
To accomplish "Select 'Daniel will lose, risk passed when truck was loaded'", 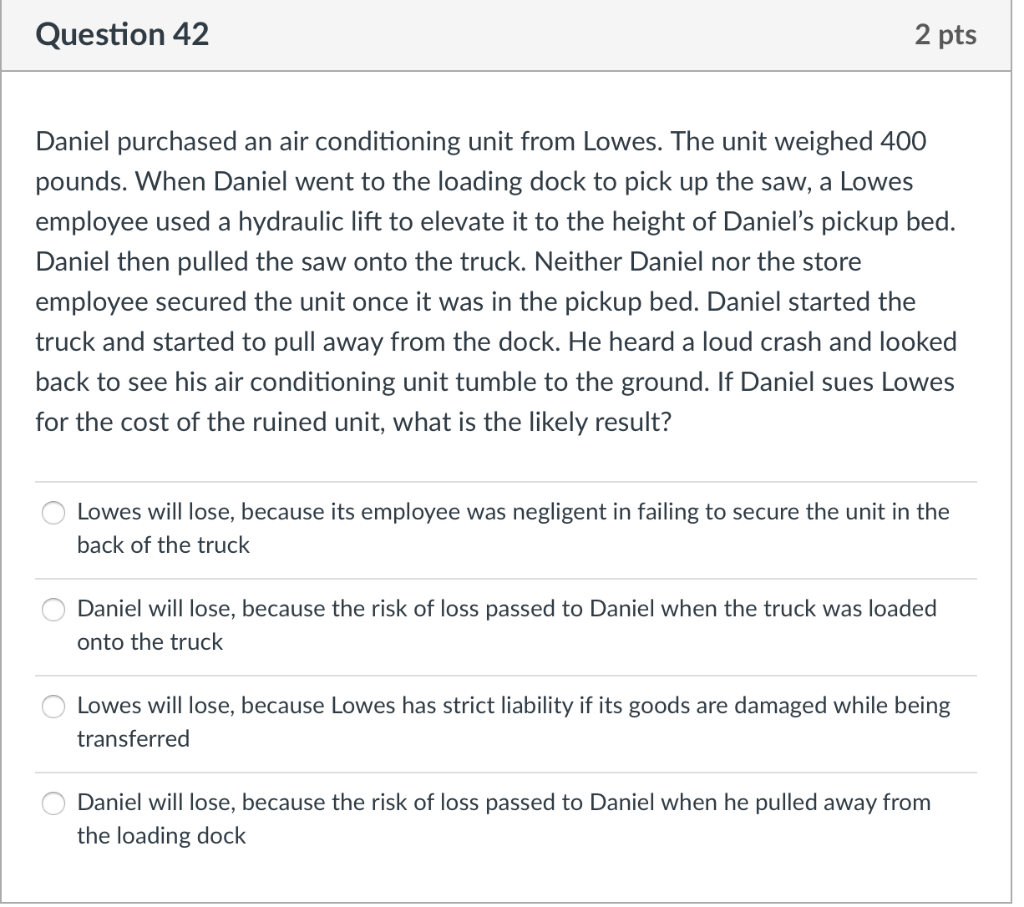I will pyautogui.click(x=52, y=609).
